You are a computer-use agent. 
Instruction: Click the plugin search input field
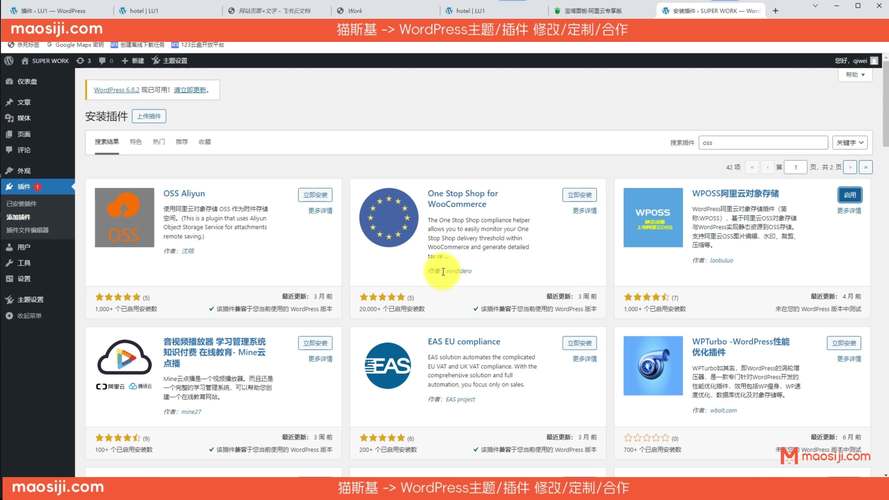pos(762,143)
